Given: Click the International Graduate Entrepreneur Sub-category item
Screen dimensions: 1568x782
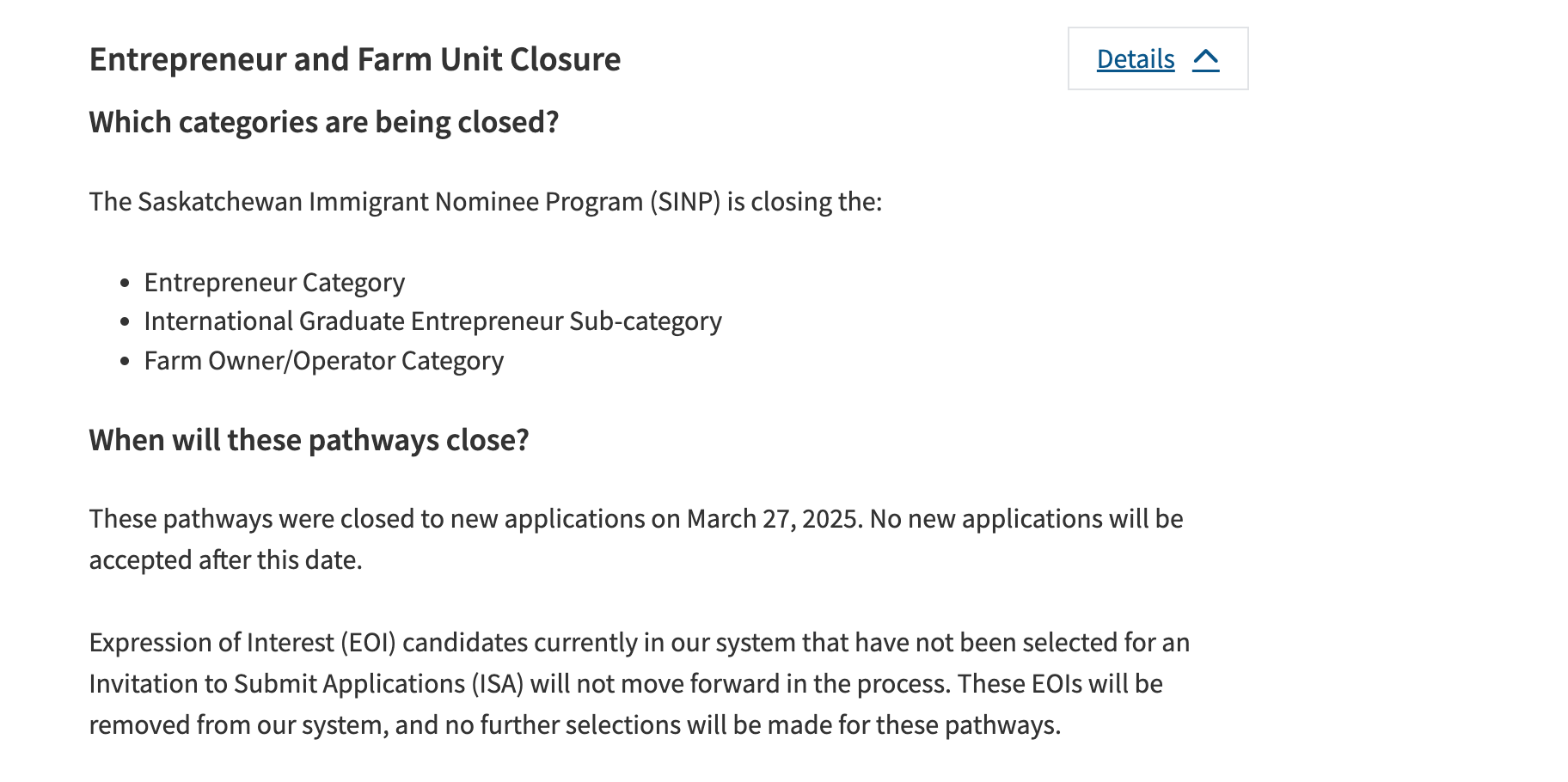Looking at the screenshot, I should click(432, 321).
